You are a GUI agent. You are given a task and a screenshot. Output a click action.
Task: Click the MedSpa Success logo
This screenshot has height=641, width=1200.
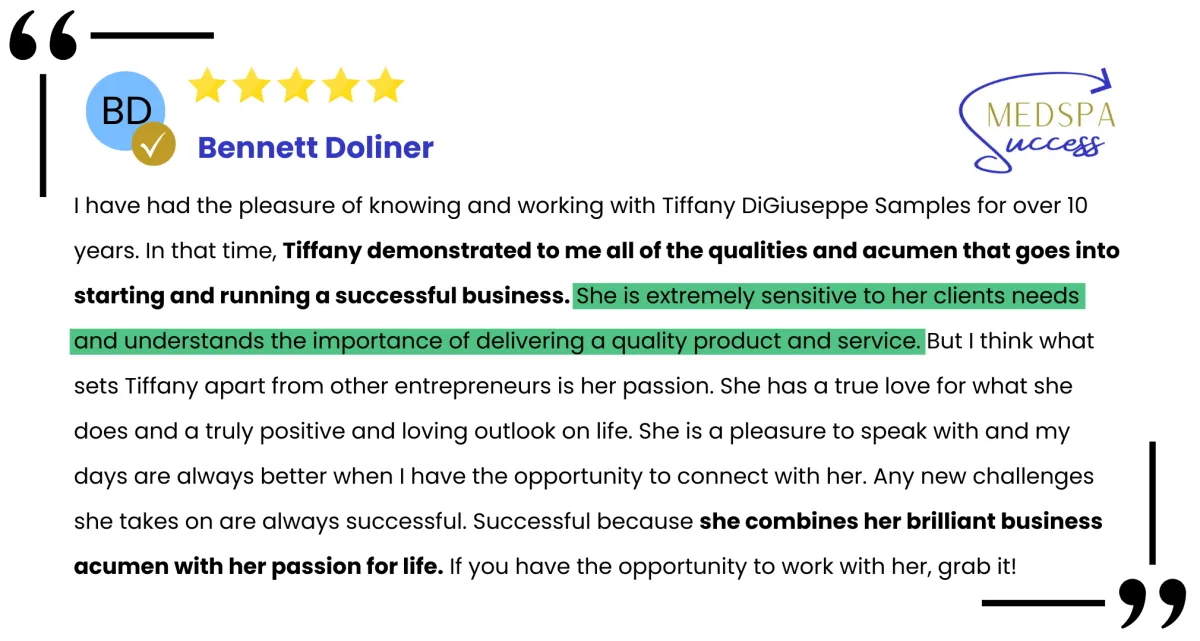tap(1037, 121)
